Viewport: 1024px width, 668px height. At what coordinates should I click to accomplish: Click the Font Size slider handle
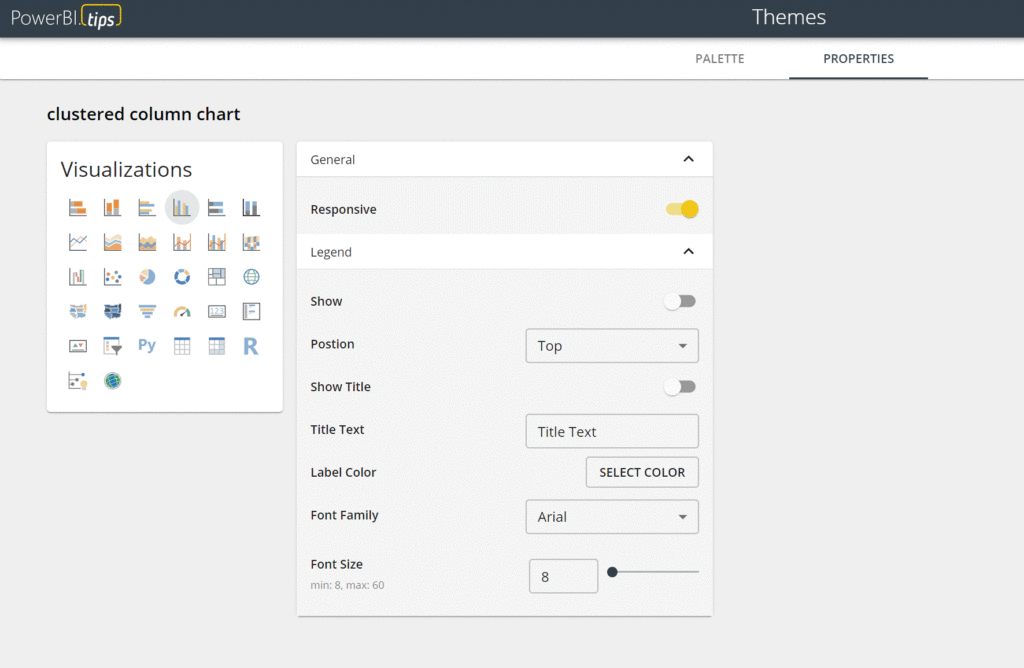tap(612, 572)
